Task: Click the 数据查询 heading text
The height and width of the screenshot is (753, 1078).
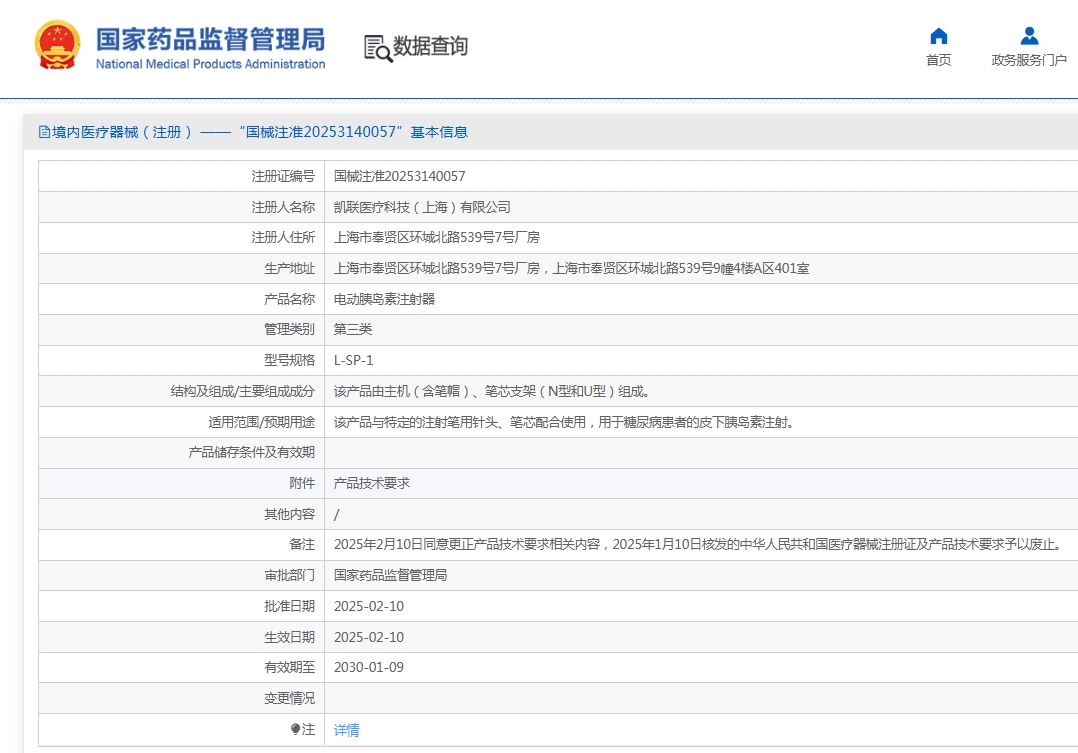Action: 430,46
